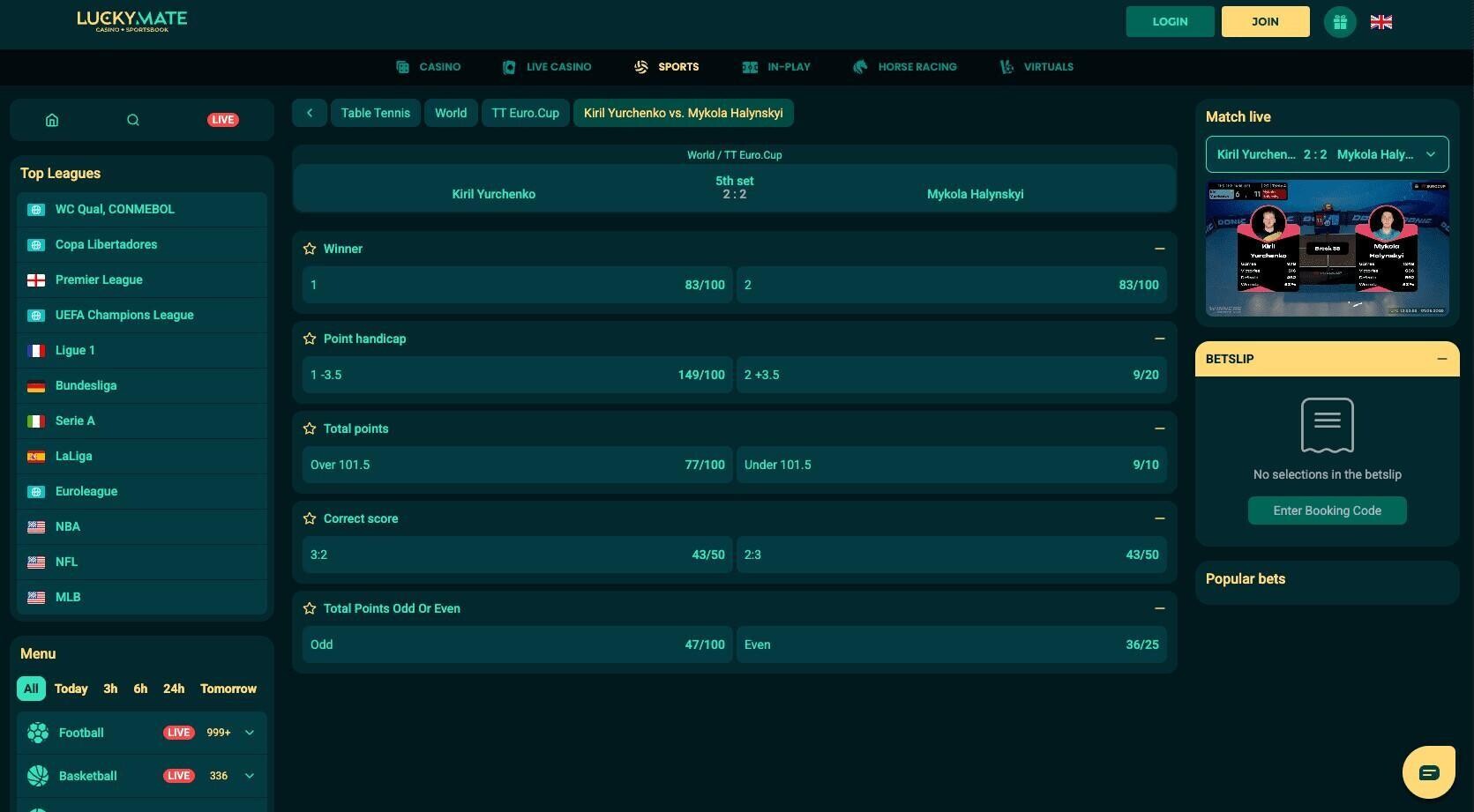This screenshot has width=1474, height=812.
Task: Select the Over 101.5 odds
Action: pos(517,465)
